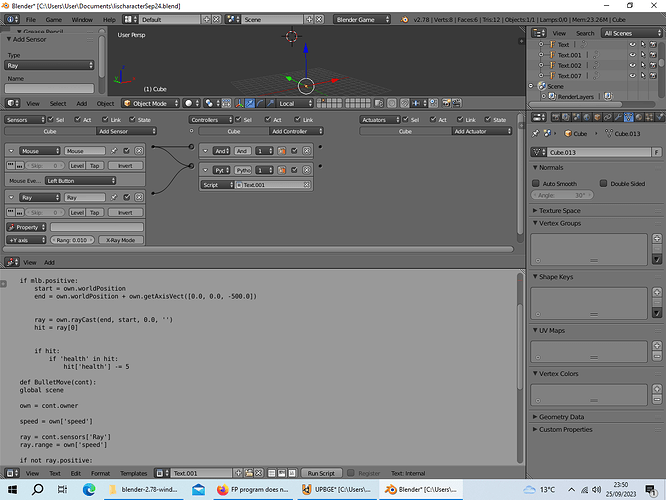
Task: Click the Blender info editor type icon
Action: (x=12, y=20)
